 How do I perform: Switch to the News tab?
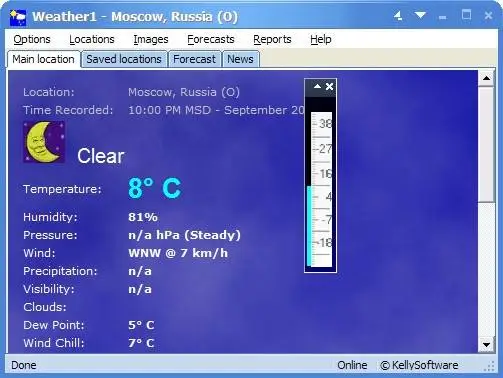(240, 59)
